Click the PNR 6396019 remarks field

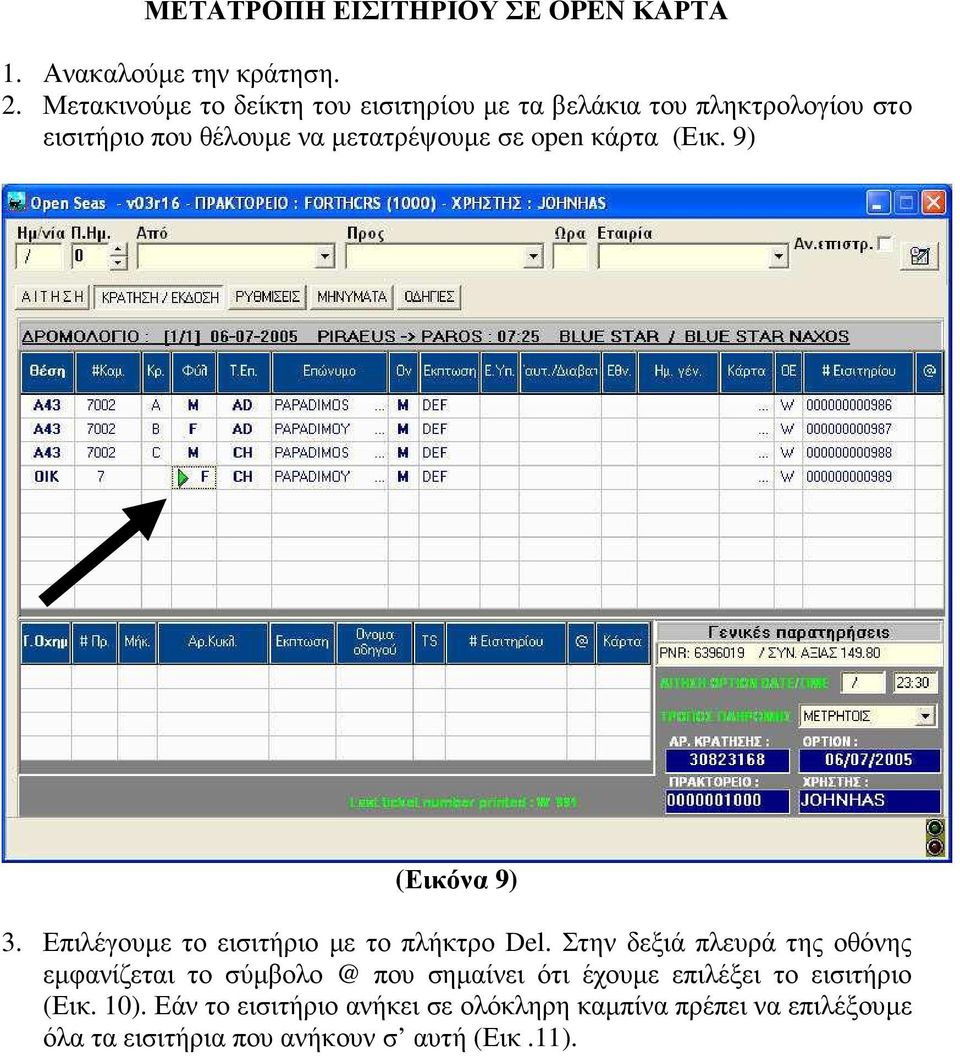pyautogui.click(x=798, y=653)
